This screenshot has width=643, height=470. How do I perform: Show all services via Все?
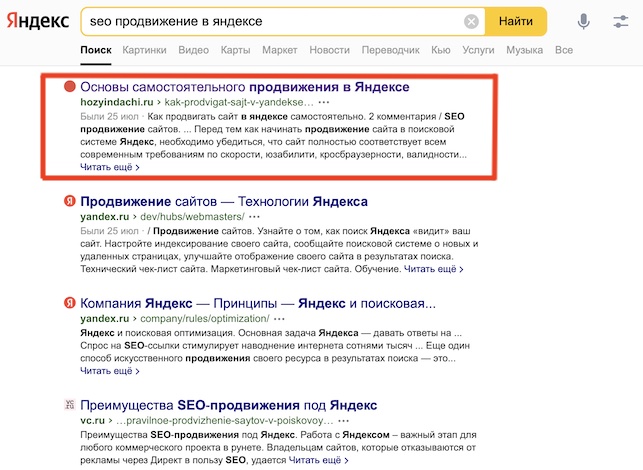pos(564,50)
